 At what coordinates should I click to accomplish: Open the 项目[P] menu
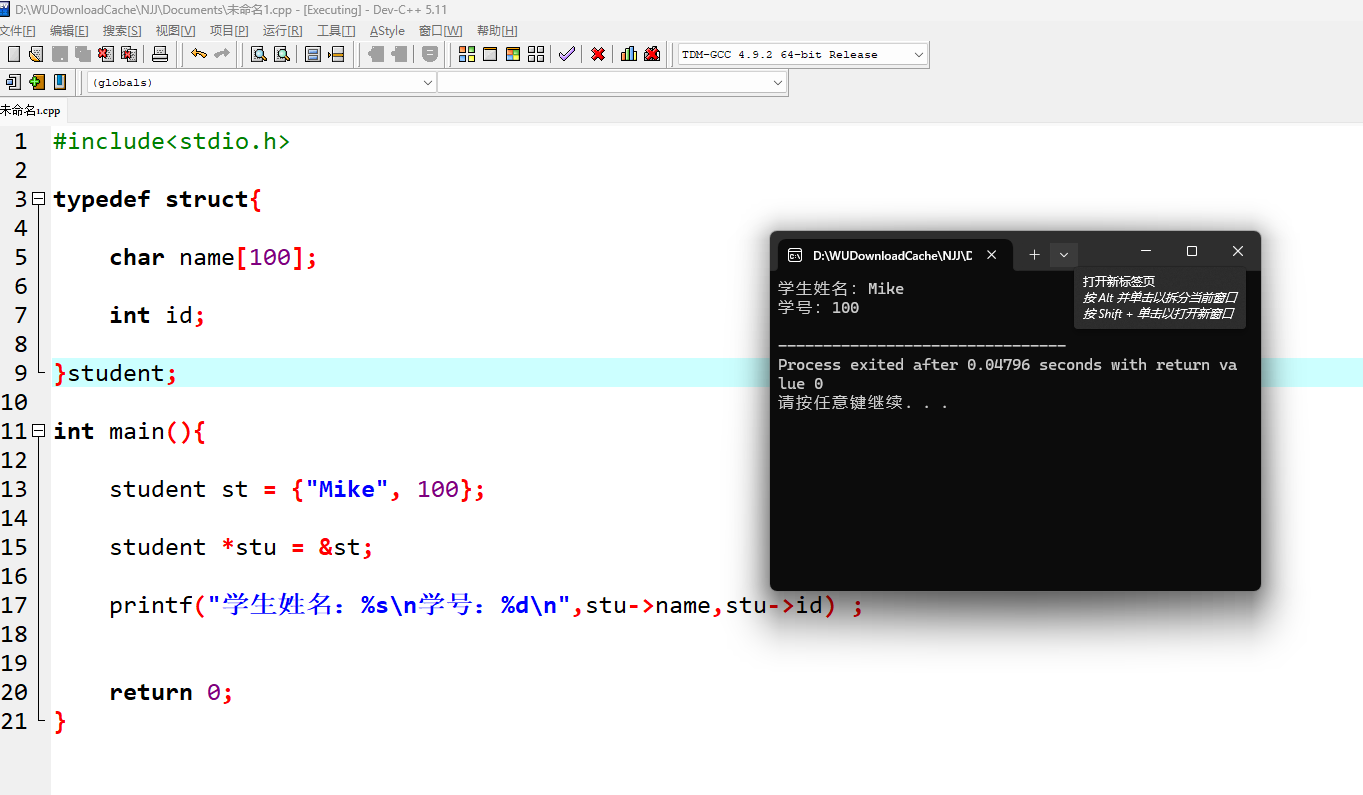coord(229,31)
